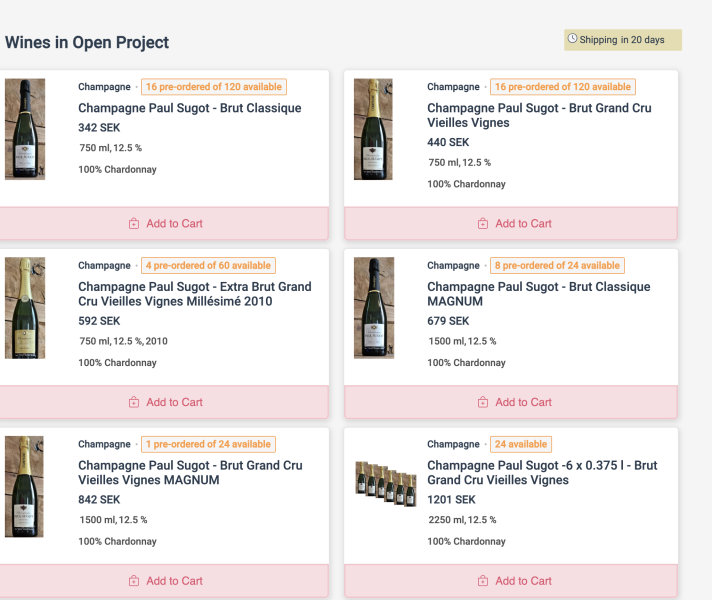
Task: Open the bottle thumbnail of the 440 SEK wine
Action: [373, 129]
